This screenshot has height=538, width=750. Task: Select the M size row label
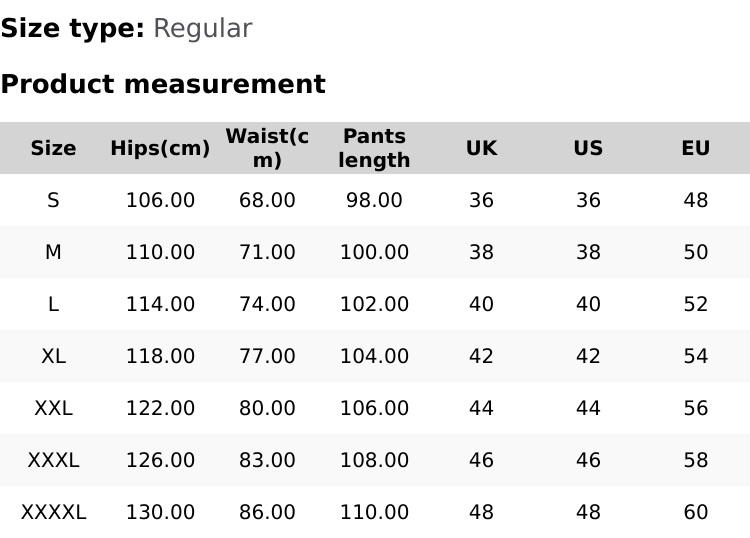[x=53, y=252]
